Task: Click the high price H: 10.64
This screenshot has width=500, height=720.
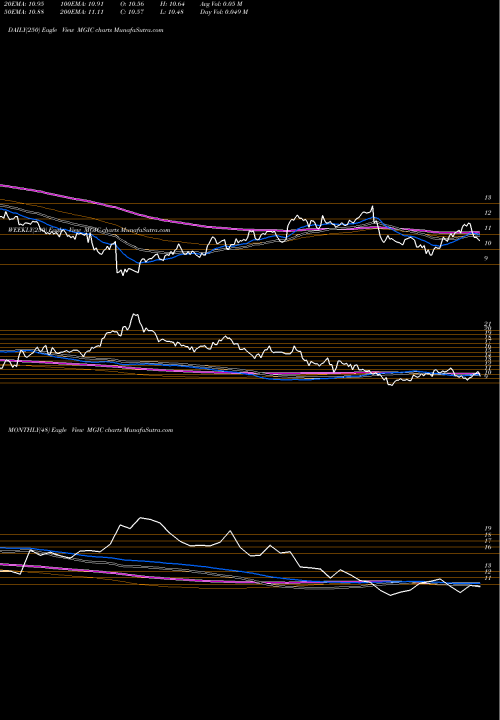Action: (x=171, y=4)
